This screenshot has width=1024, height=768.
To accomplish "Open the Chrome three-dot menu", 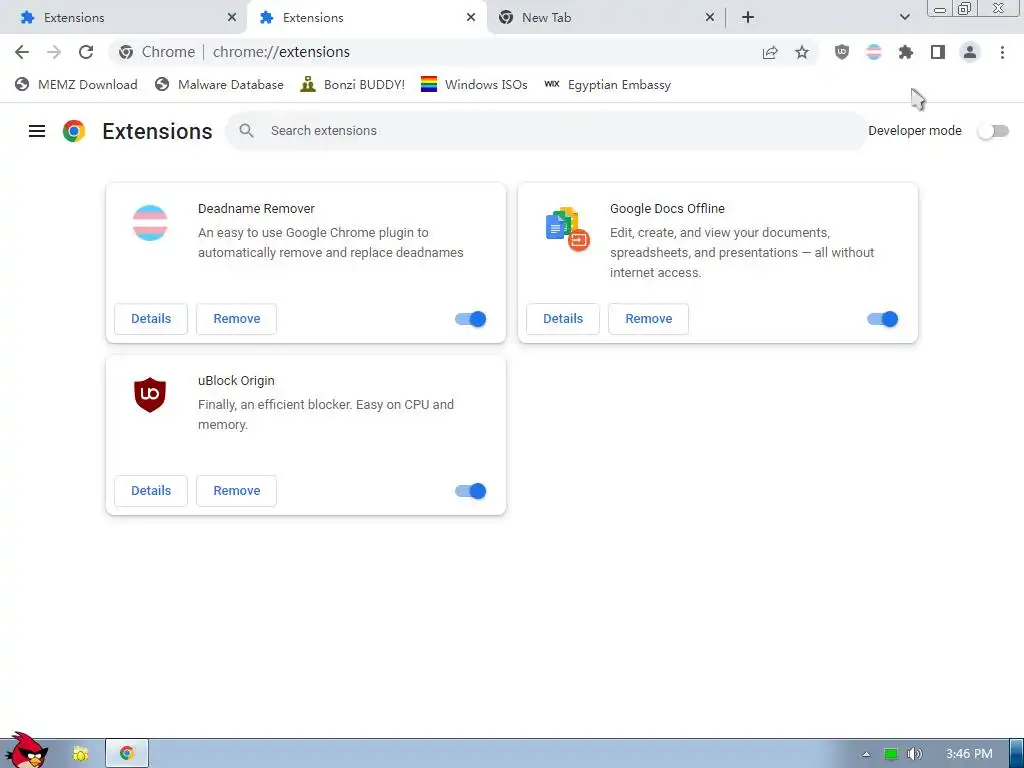I will click(x=1002, y=52).
